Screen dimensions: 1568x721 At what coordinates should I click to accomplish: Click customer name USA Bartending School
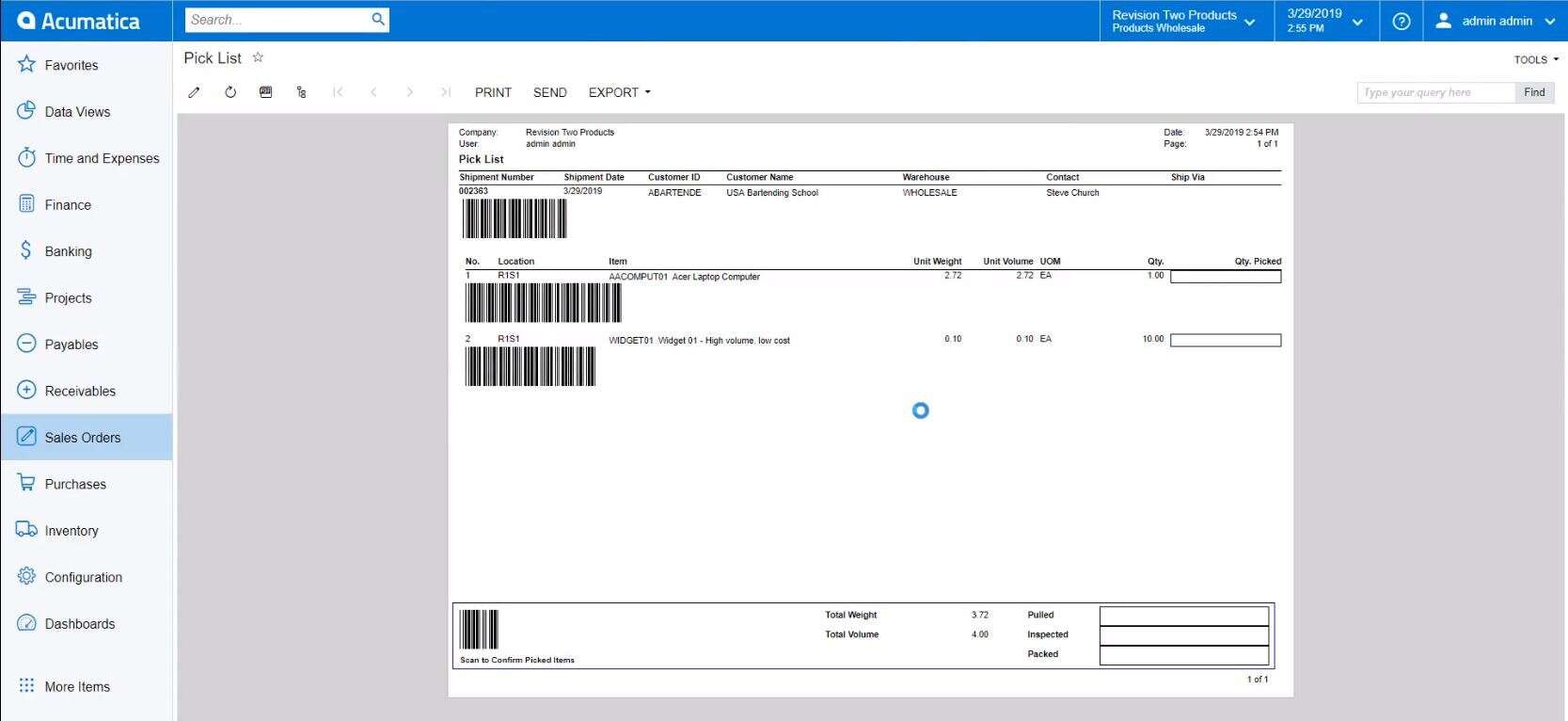point(772,192)
